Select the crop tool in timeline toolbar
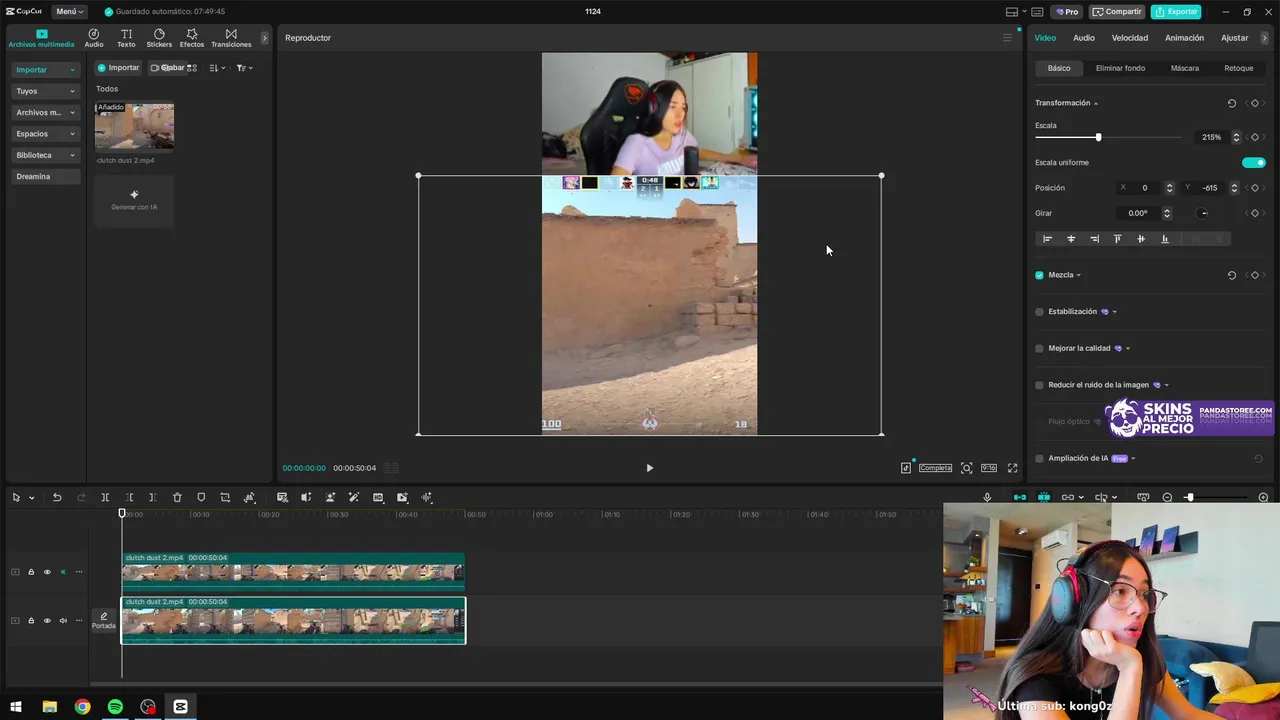 click(225, 497)
